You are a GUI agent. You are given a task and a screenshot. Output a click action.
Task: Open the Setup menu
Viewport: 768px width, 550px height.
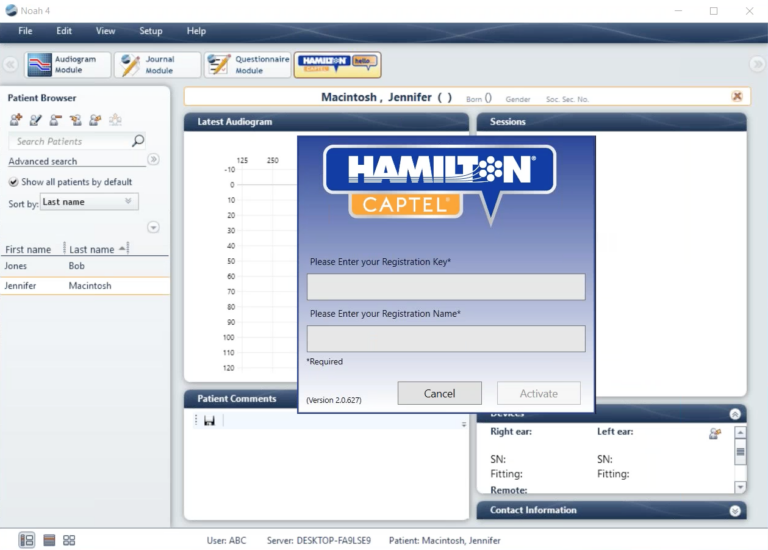coord(150,31)
